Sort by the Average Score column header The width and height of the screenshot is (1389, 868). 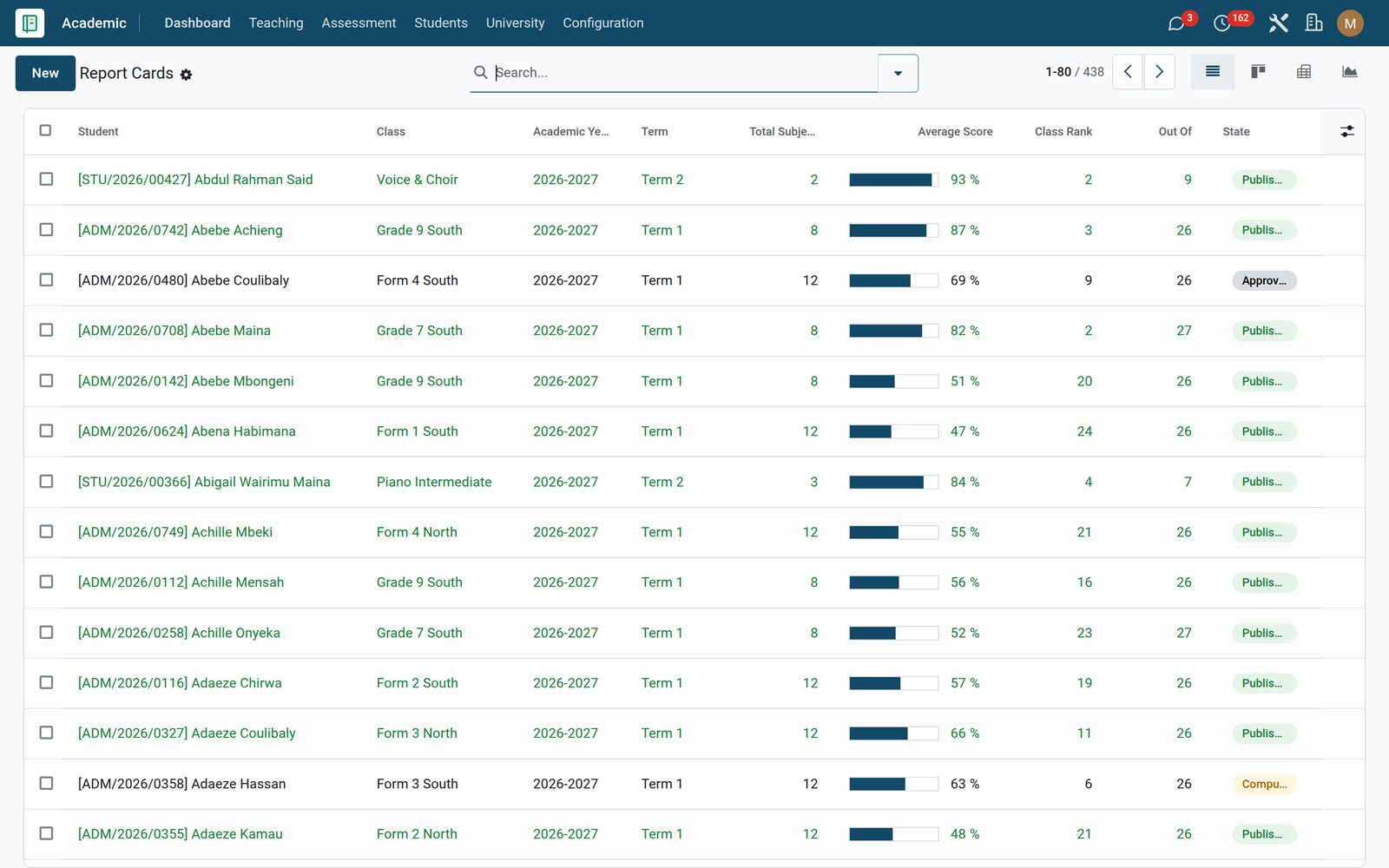tap(955, 131)
